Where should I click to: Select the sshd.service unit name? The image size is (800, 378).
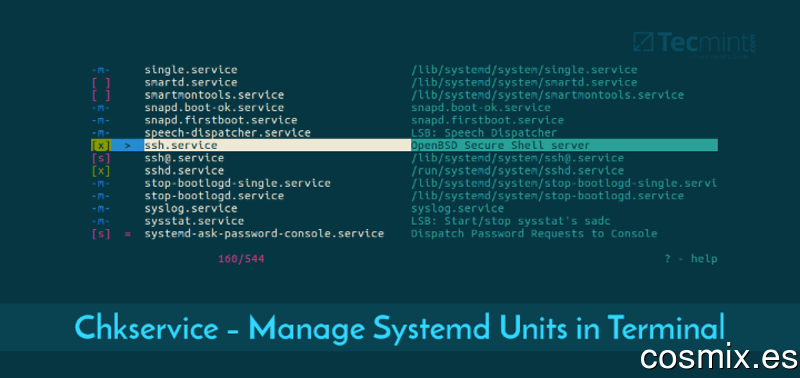(184, 171)
